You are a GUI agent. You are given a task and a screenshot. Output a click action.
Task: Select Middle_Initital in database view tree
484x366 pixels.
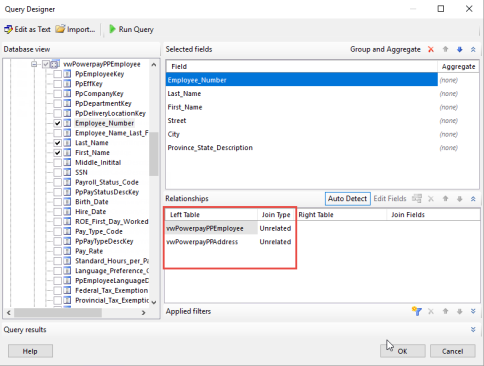pos(98,162)
